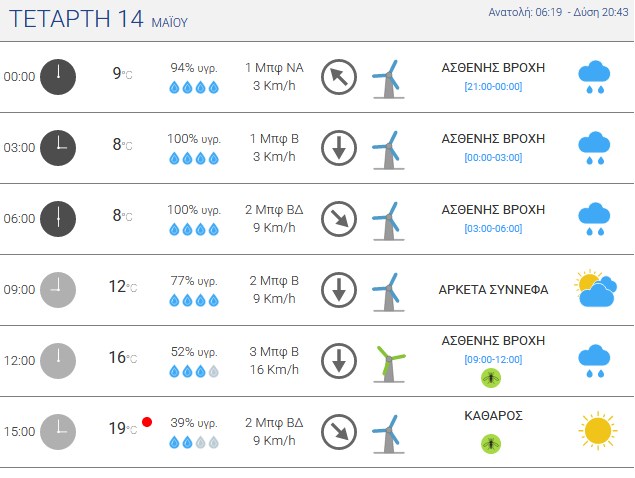This screenshot has width=635, height=478.
Task: Click the green wind turbine icon at 12:00
Action: [x=389, y=364]
